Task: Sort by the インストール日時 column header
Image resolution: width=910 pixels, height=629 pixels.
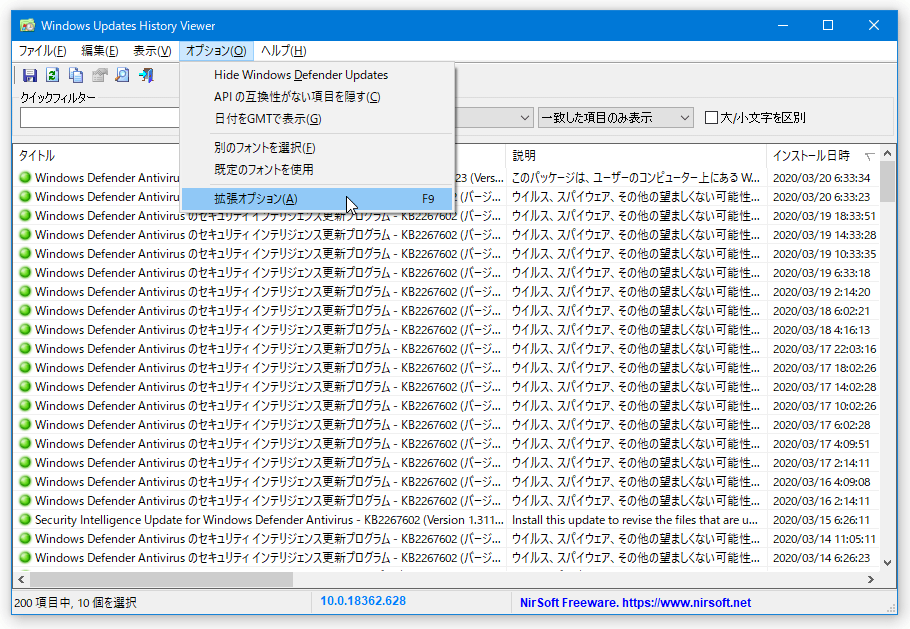Action: tap(811, 156)
